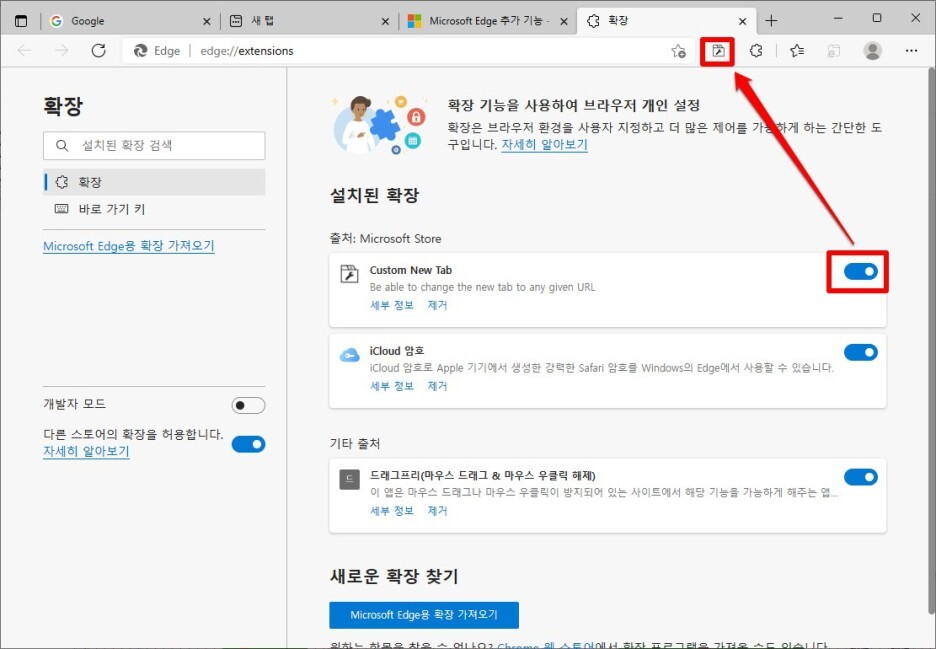The height and width of the screenshot is (649, 936).
Task: Click the 새로운 확장 찾기 heading
Action: 394,576
